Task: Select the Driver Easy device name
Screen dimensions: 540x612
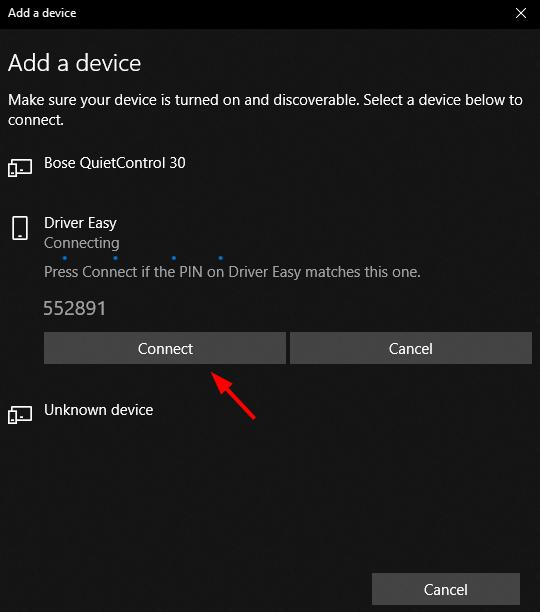Action: pyautogui.click(x=80, y=223)
